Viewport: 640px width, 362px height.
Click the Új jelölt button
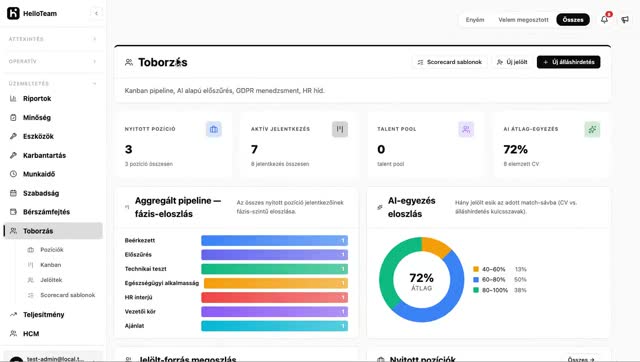point(512,62)
